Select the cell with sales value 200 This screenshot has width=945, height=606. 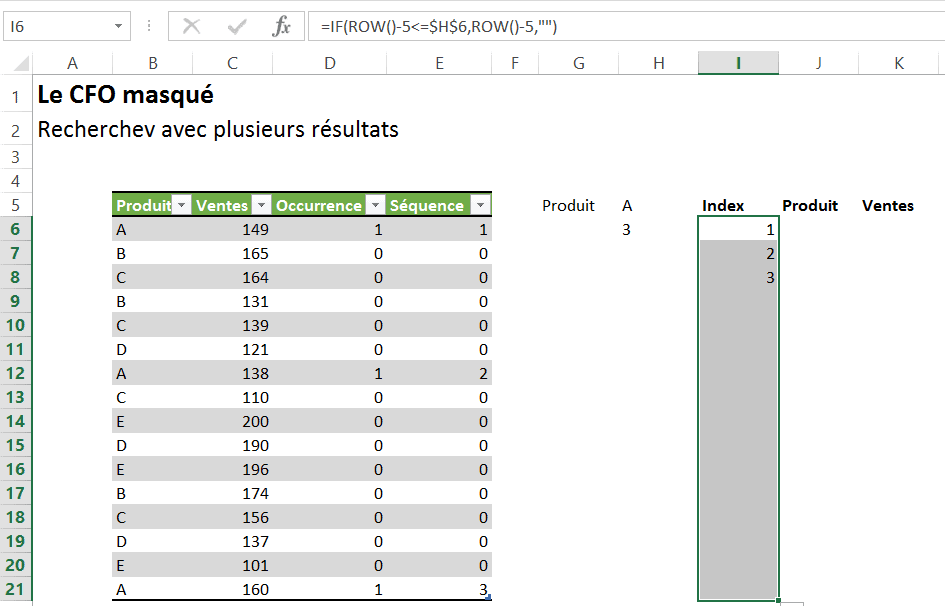point(232,421)
